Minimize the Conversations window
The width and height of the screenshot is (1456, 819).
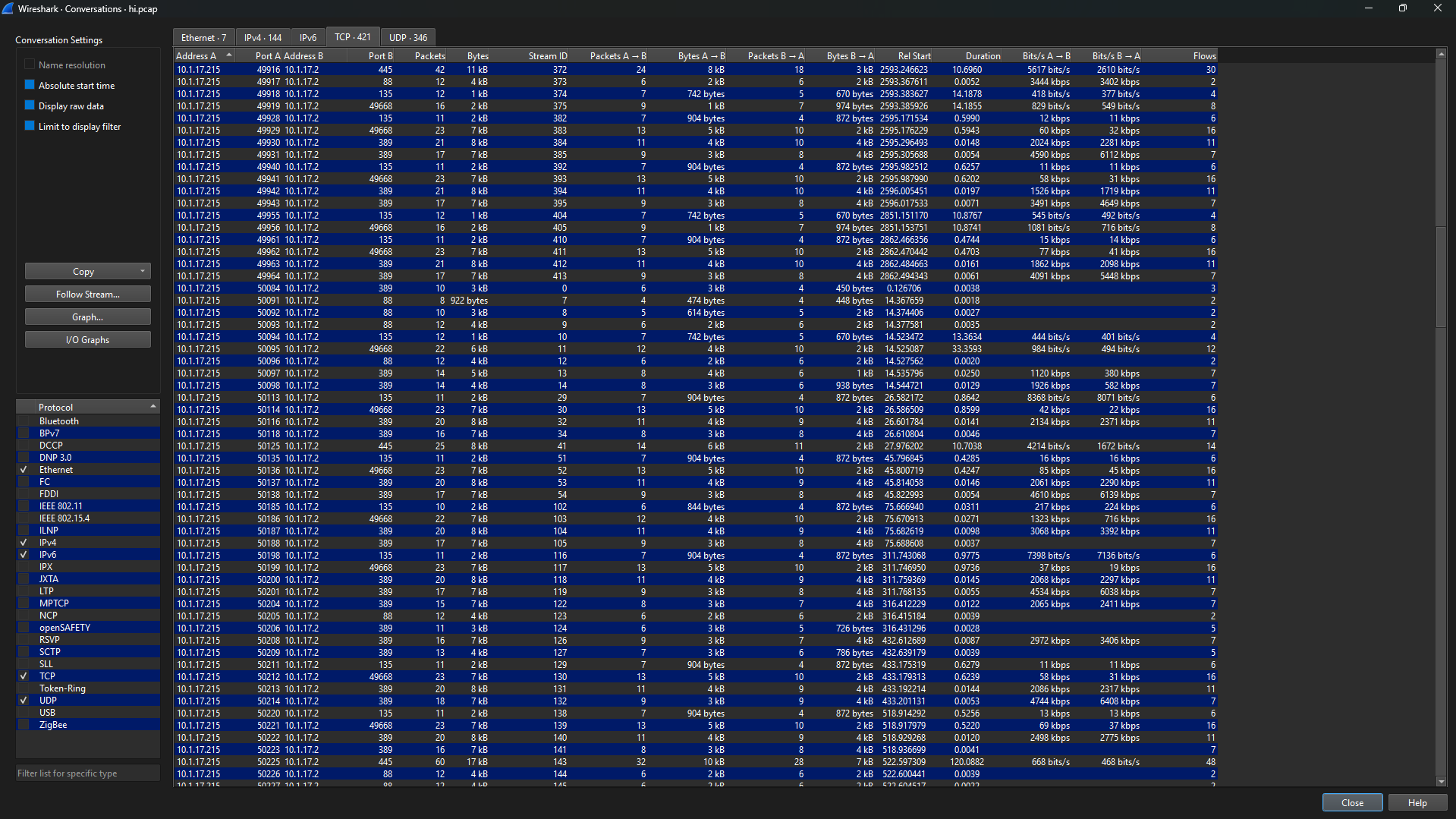click(1369, 8)
